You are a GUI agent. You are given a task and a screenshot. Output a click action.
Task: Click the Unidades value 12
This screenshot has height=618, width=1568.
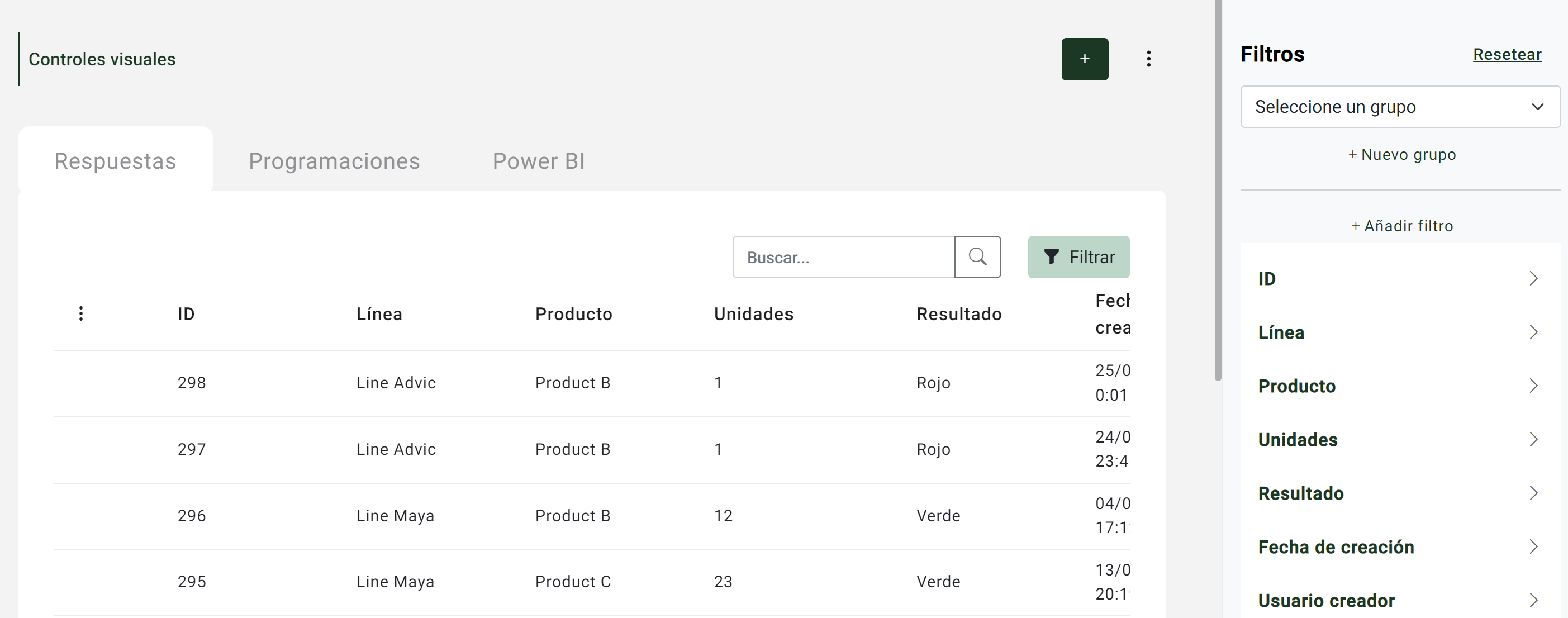[x=723, y=516]
